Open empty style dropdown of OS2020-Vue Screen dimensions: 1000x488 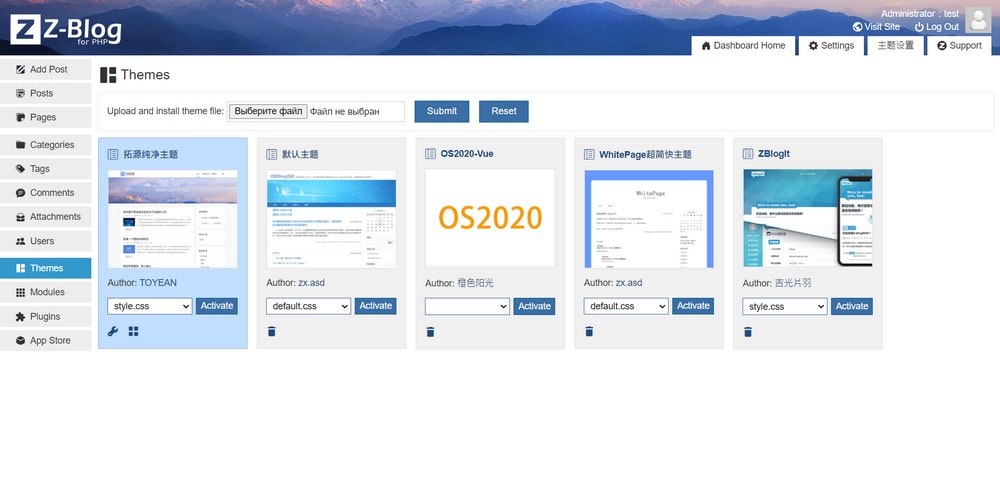[x=467, y=306]
